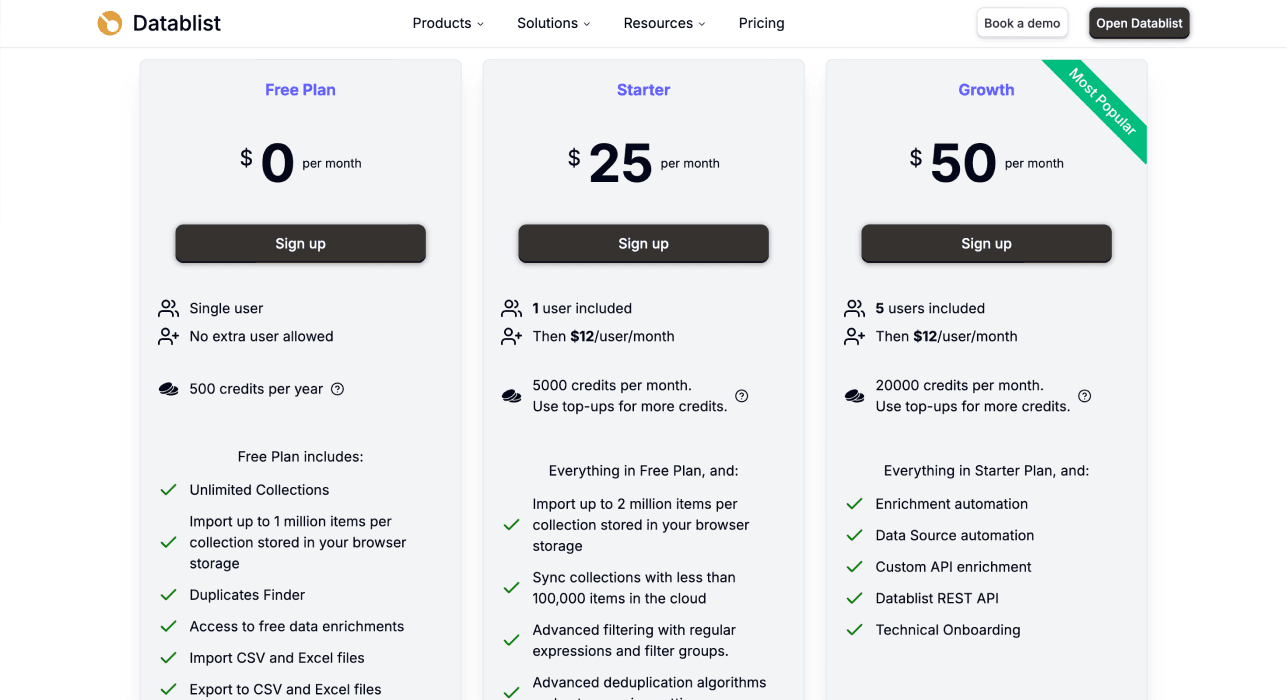Click the users icon next to '5 users included'
Screen dimensions: 1287x700
[854, 308]
